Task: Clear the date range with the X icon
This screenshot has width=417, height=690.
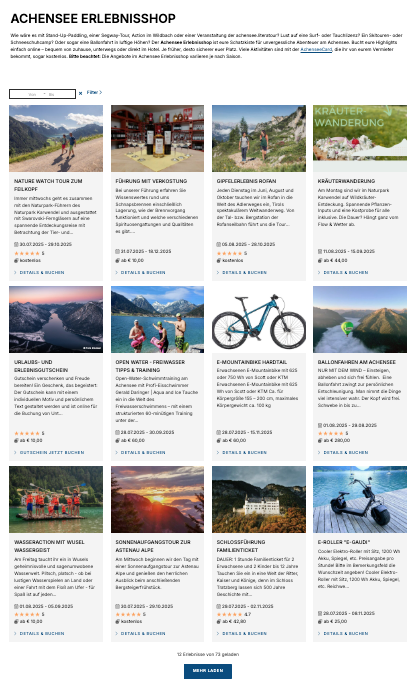Action: point(80,94)
